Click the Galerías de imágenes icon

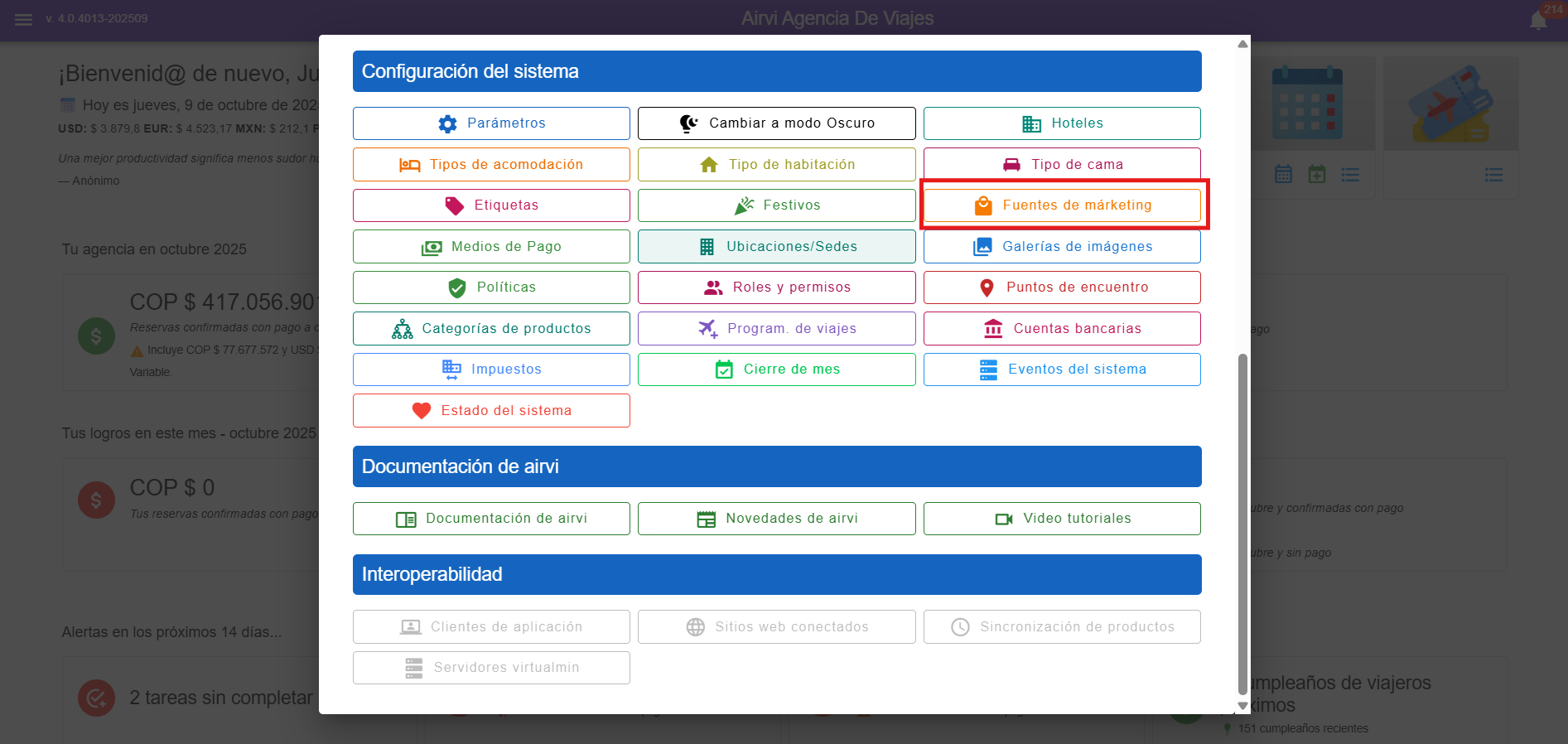pyautogui.click(x=982, y=247)
